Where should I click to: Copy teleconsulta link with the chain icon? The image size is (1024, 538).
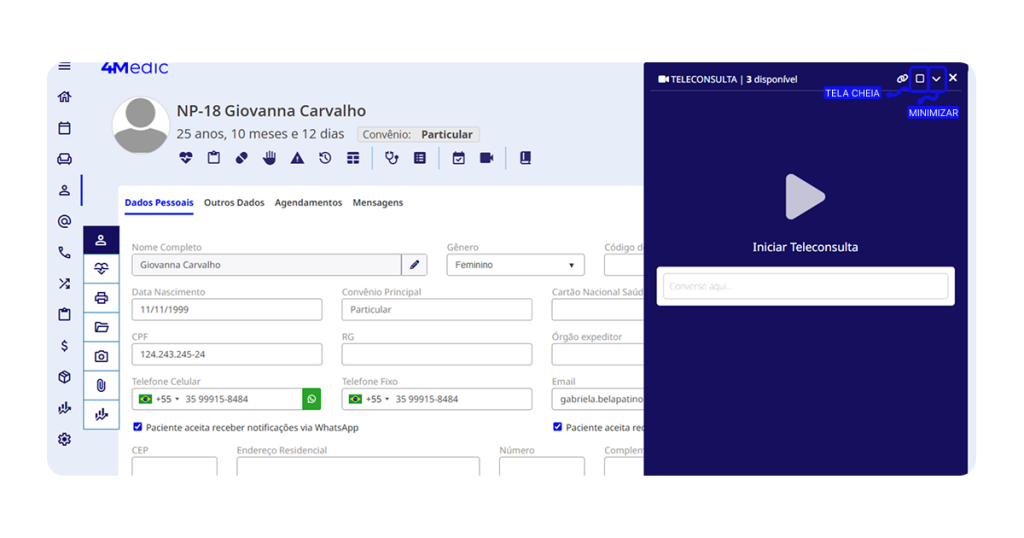pos(902,79)
